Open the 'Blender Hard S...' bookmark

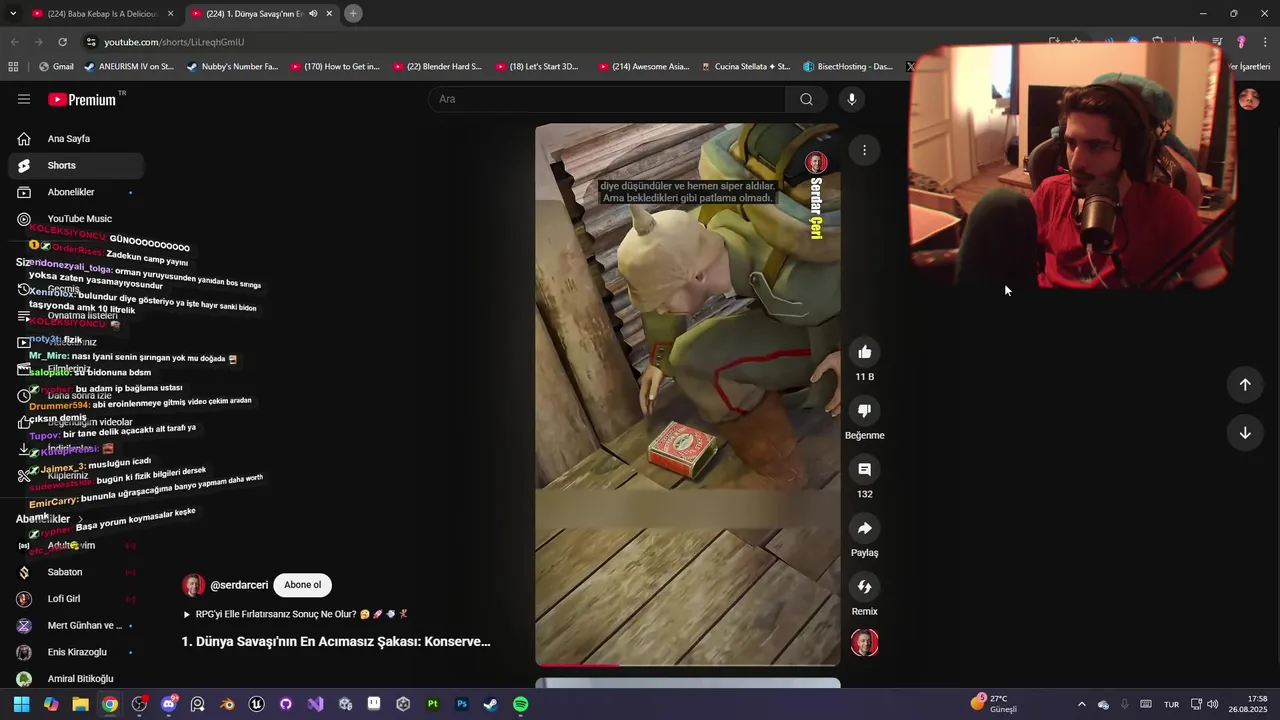(437, 67)
